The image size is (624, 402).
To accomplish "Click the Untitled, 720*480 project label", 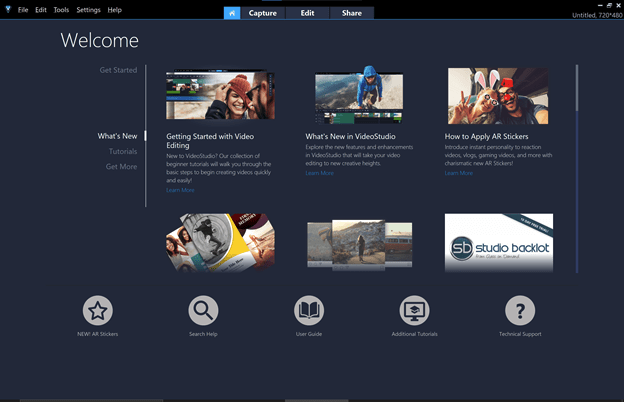I will pos(597,15).
